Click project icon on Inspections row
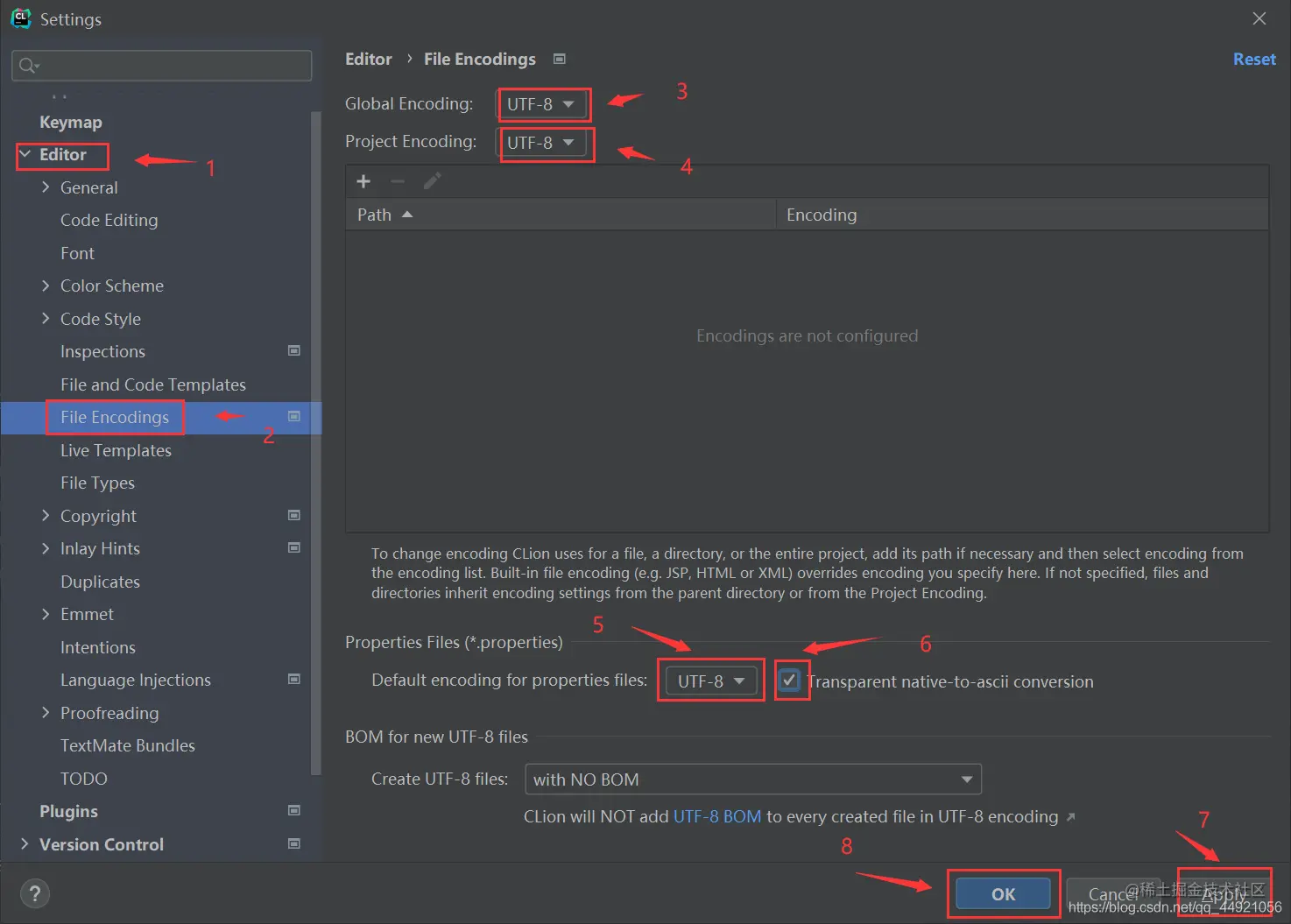The width and height of the screenshot is (1291, 924). point(294,350)
